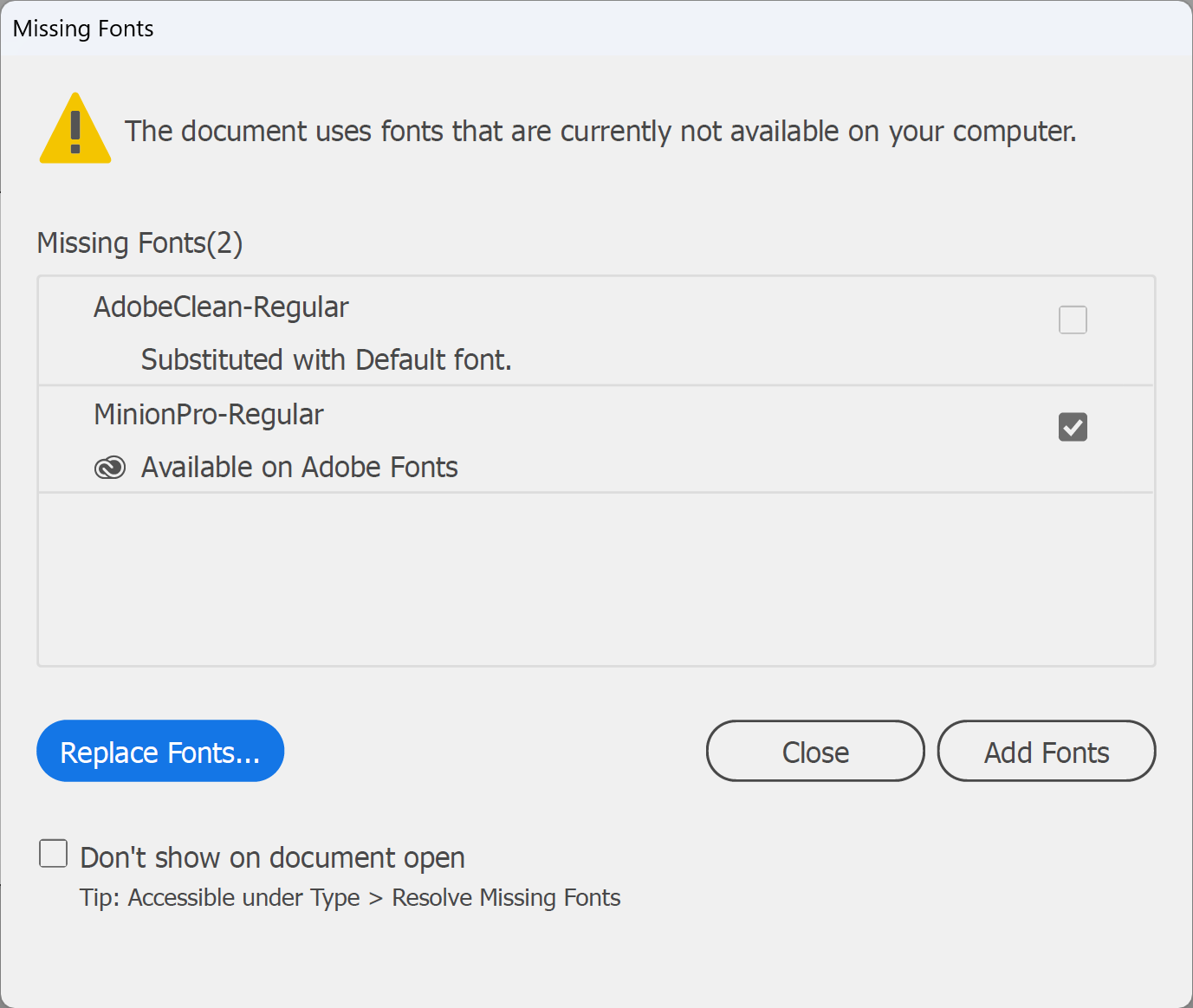Uncheck the MinionPro-Regular font checkbox
This screenshot has width=1193, height=1008.
1073,427
